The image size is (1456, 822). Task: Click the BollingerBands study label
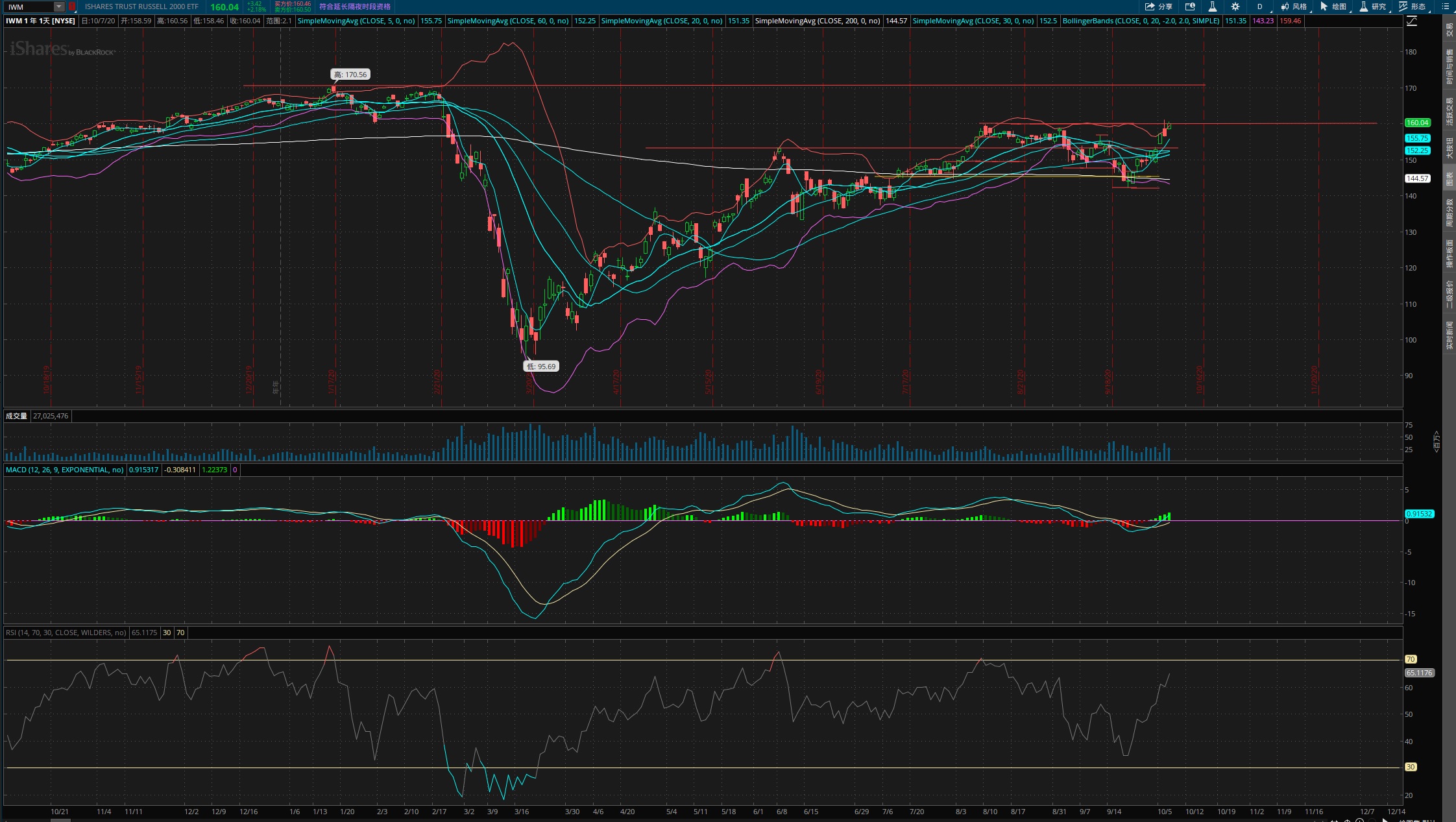tap(1141, 21)
